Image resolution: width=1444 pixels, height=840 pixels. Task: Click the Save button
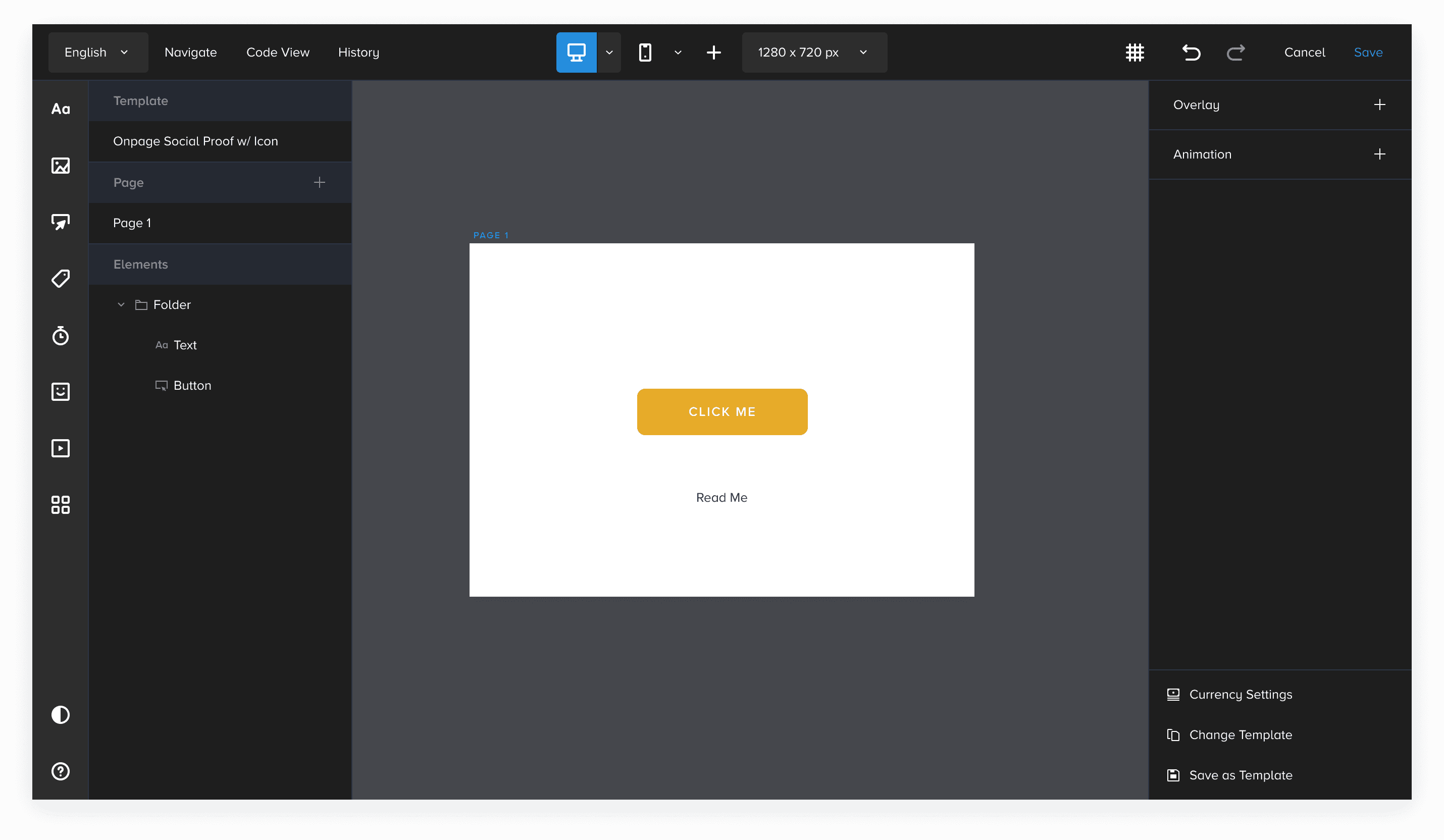tap(1368, 52)
